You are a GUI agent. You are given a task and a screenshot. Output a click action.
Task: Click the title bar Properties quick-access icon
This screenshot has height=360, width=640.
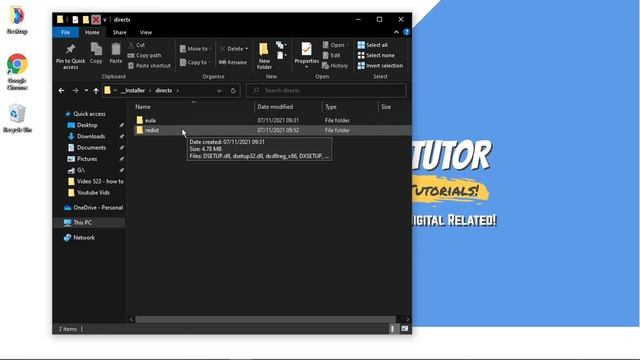tap(76, 20)
